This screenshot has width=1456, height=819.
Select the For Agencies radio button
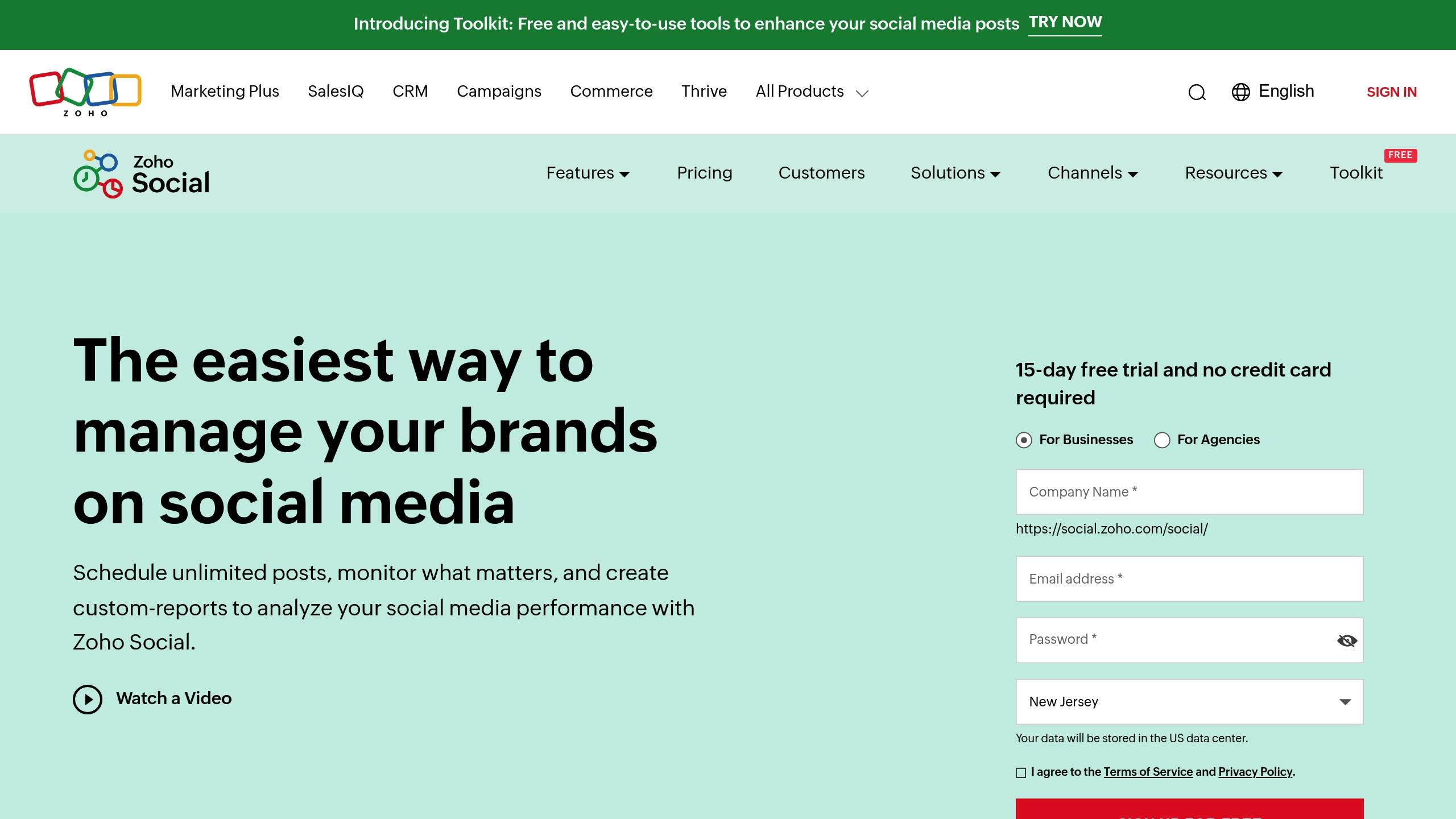click(1162, 440)
